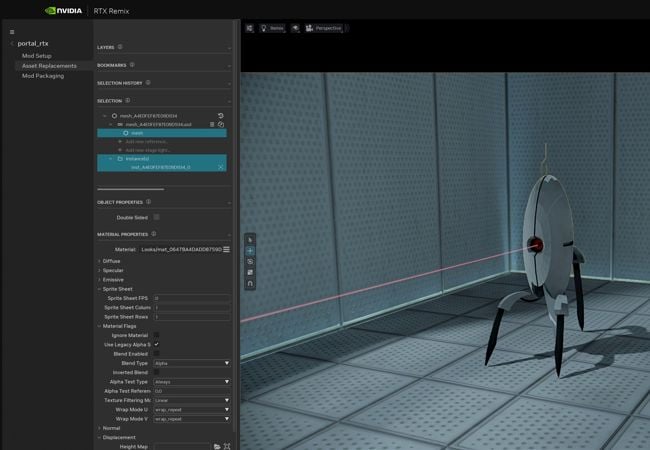Viewport: 650px width, 450px height.
Task: Click Add new stage light in selection tree
Action: [x=148, y=150]
